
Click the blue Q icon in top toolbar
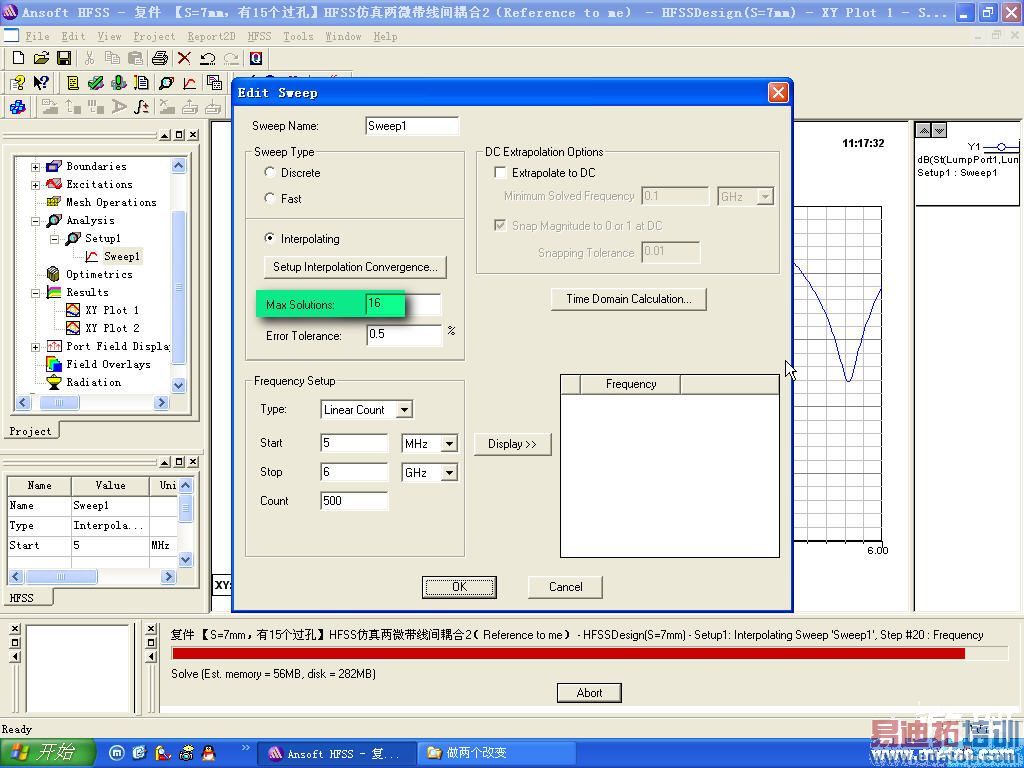click(x=256, y=58)
